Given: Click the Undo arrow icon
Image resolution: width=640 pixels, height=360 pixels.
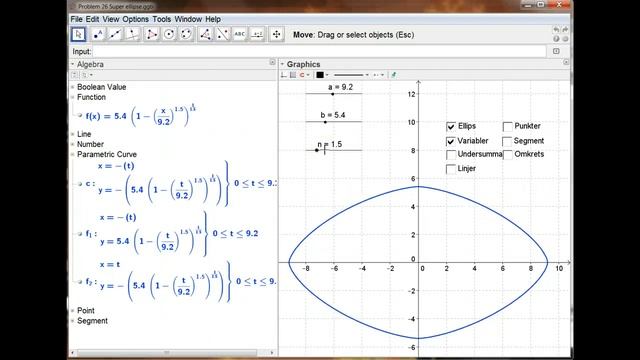Looking at the screenshot, I should coord(556,30).
